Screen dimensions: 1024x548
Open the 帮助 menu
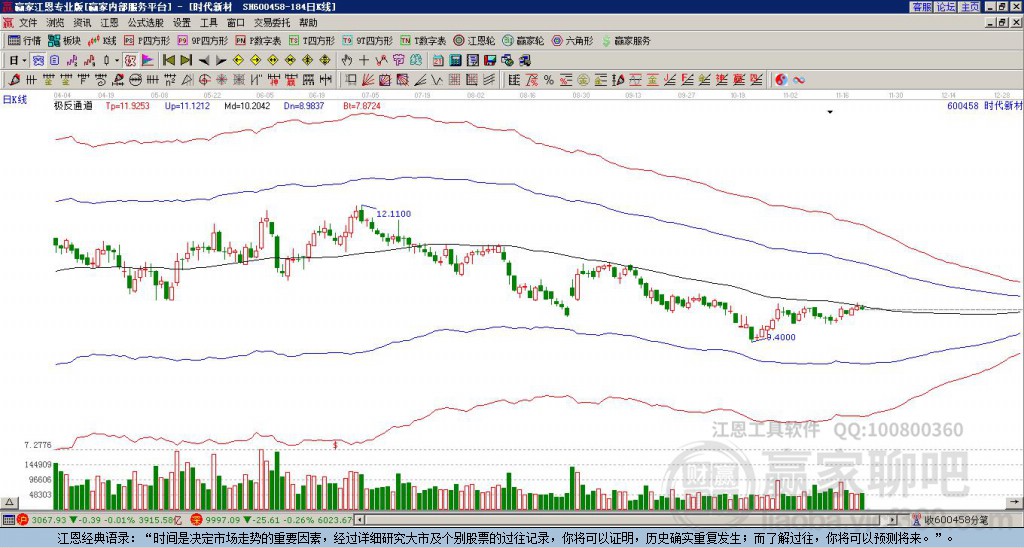[x=308, y=23]
